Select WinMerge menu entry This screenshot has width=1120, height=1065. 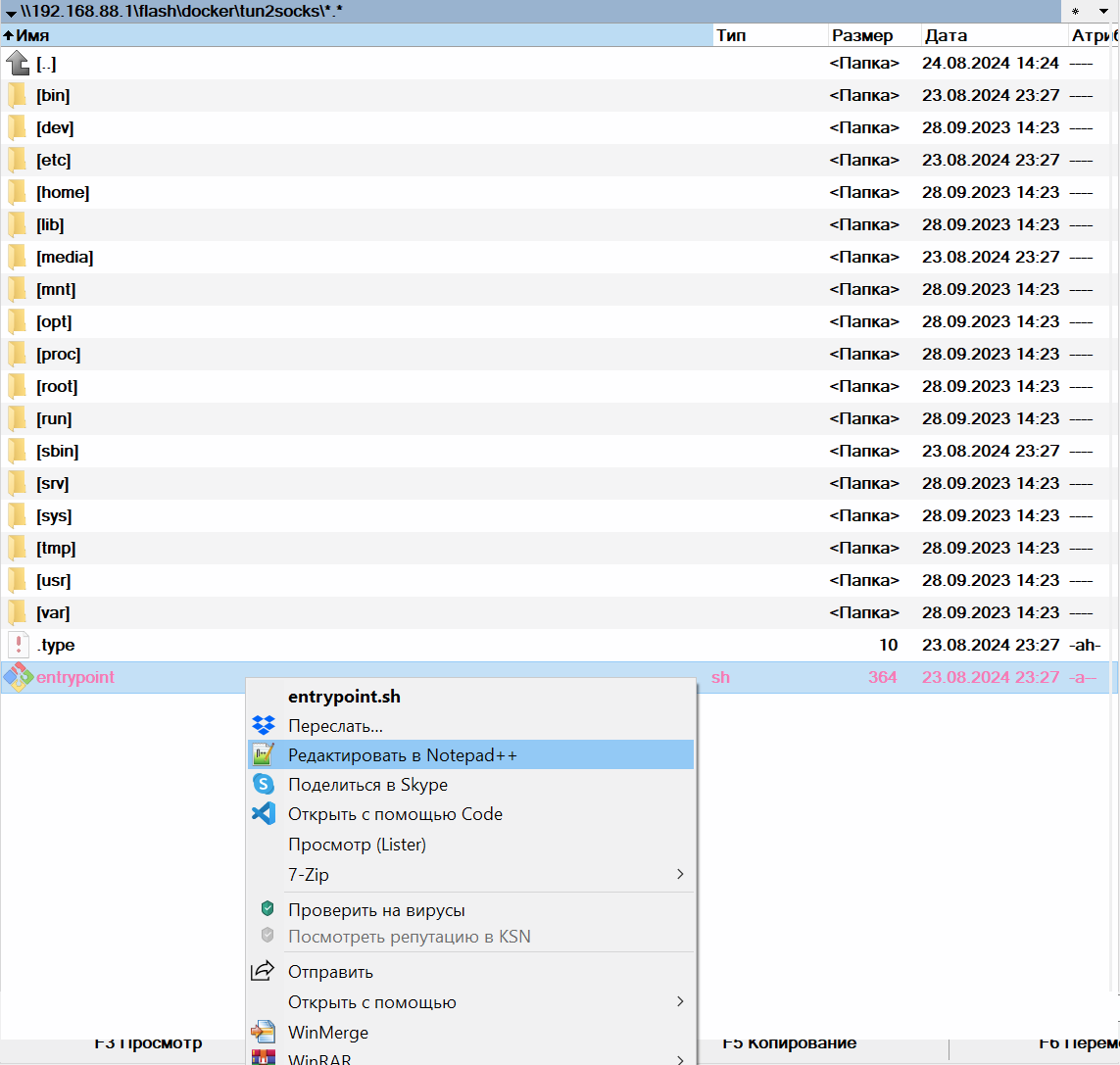[x=470, y=1032]
